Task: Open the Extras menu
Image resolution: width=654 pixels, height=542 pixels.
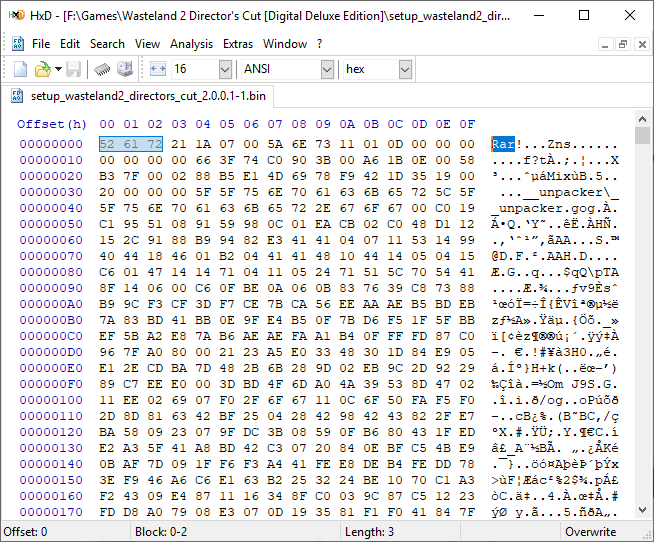Action: (x=238, y=44)
